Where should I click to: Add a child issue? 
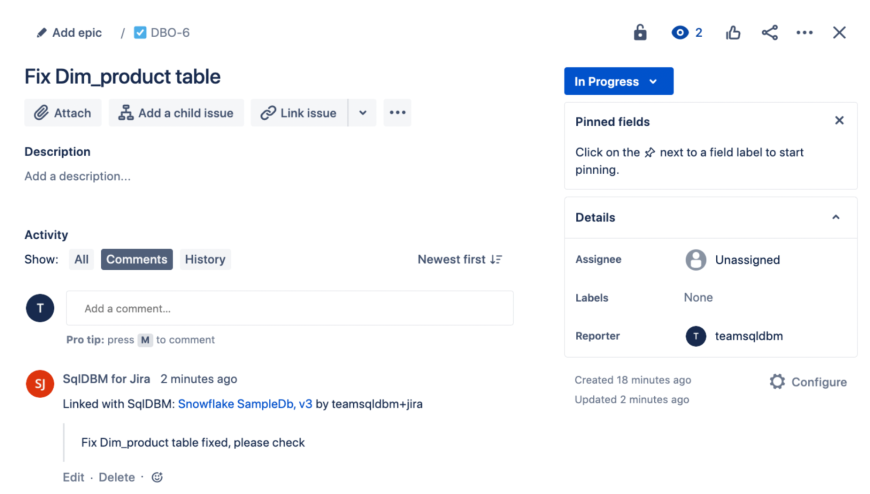[176, 113]
